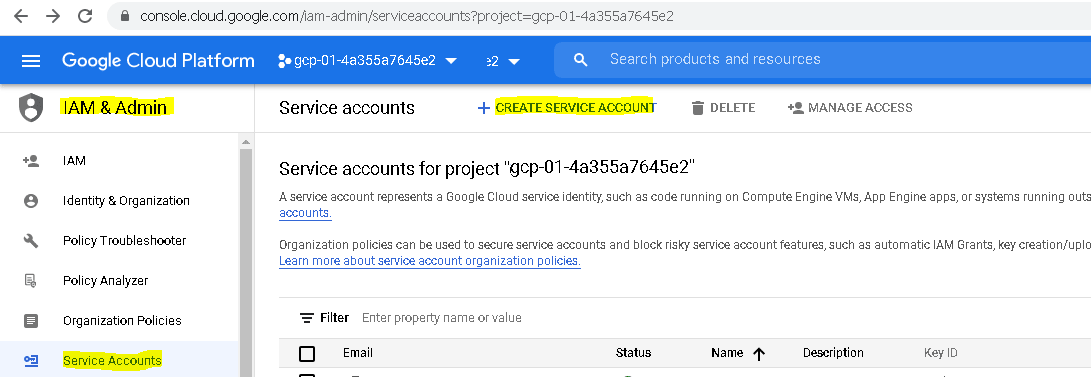The image size is (1091, 377).
Task: Click the trash can icon
Action: coord(698,108)
